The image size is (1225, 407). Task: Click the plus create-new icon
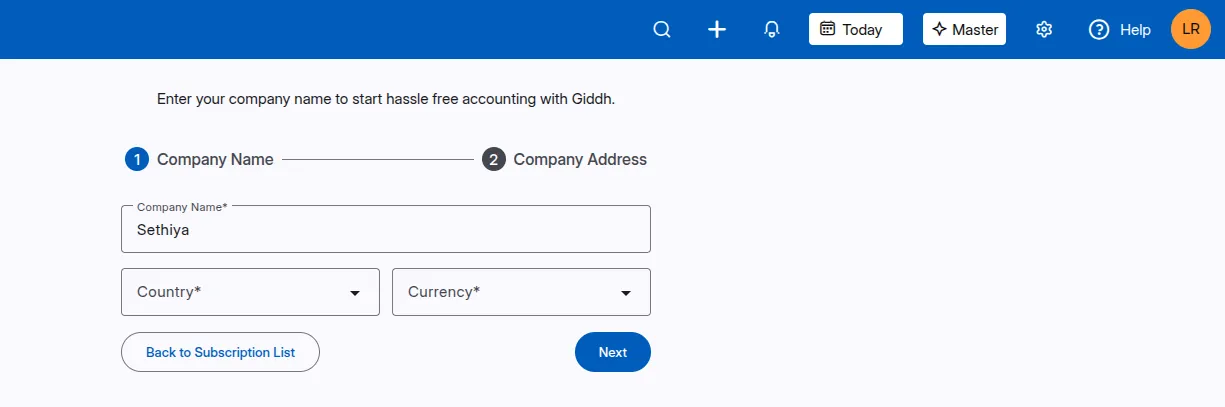point(716,29)
